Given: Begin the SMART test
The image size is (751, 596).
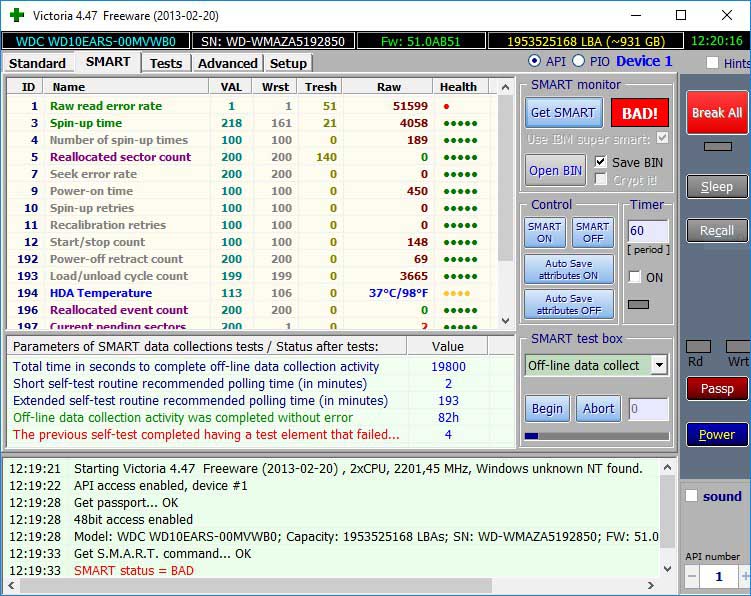Looking at the screenshot, I should [x=547, y=409].
